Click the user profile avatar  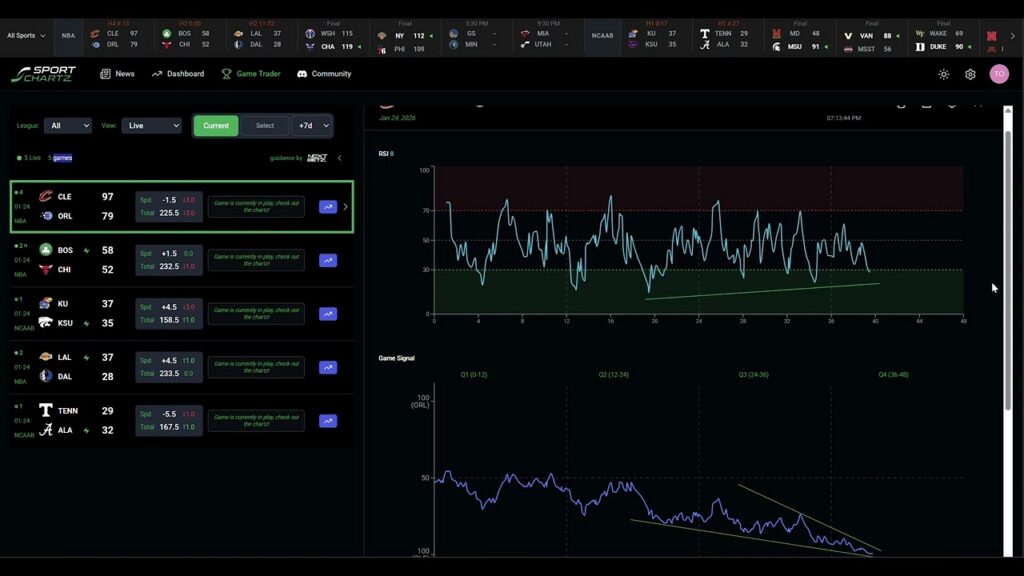pyautogui.click(x=998, y=74)
